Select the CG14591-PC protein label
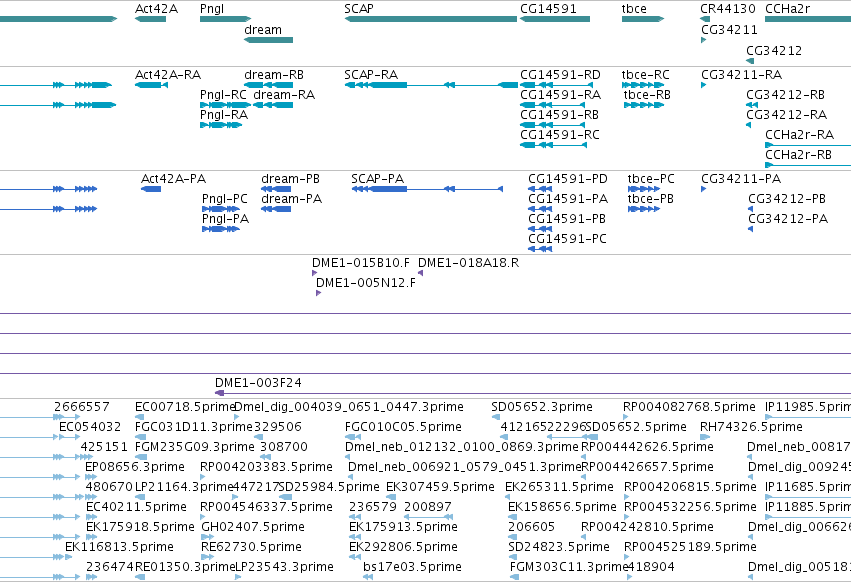 pos(567,239)
